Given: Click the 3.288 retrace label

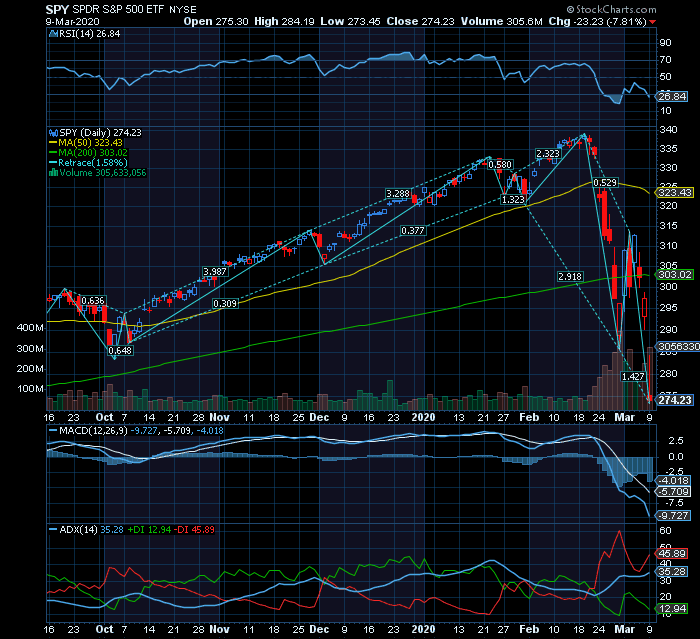Looking at the screenshot, I should [x=398, y=194].
